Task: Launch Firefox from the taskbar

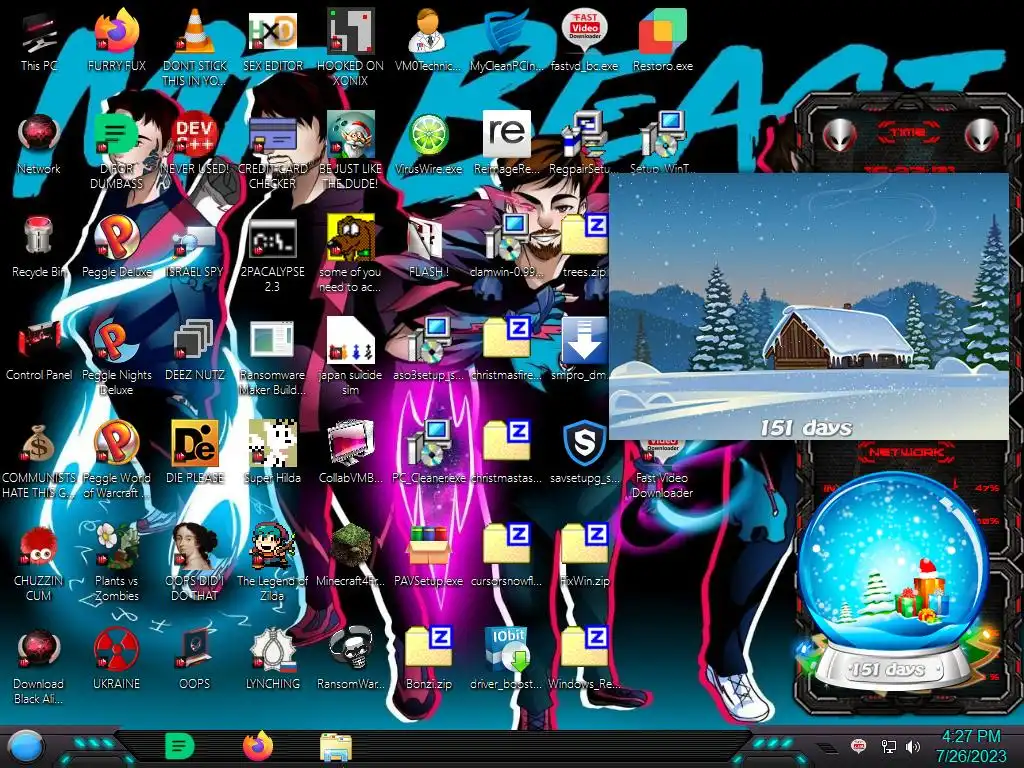Action: coord(257,746)
